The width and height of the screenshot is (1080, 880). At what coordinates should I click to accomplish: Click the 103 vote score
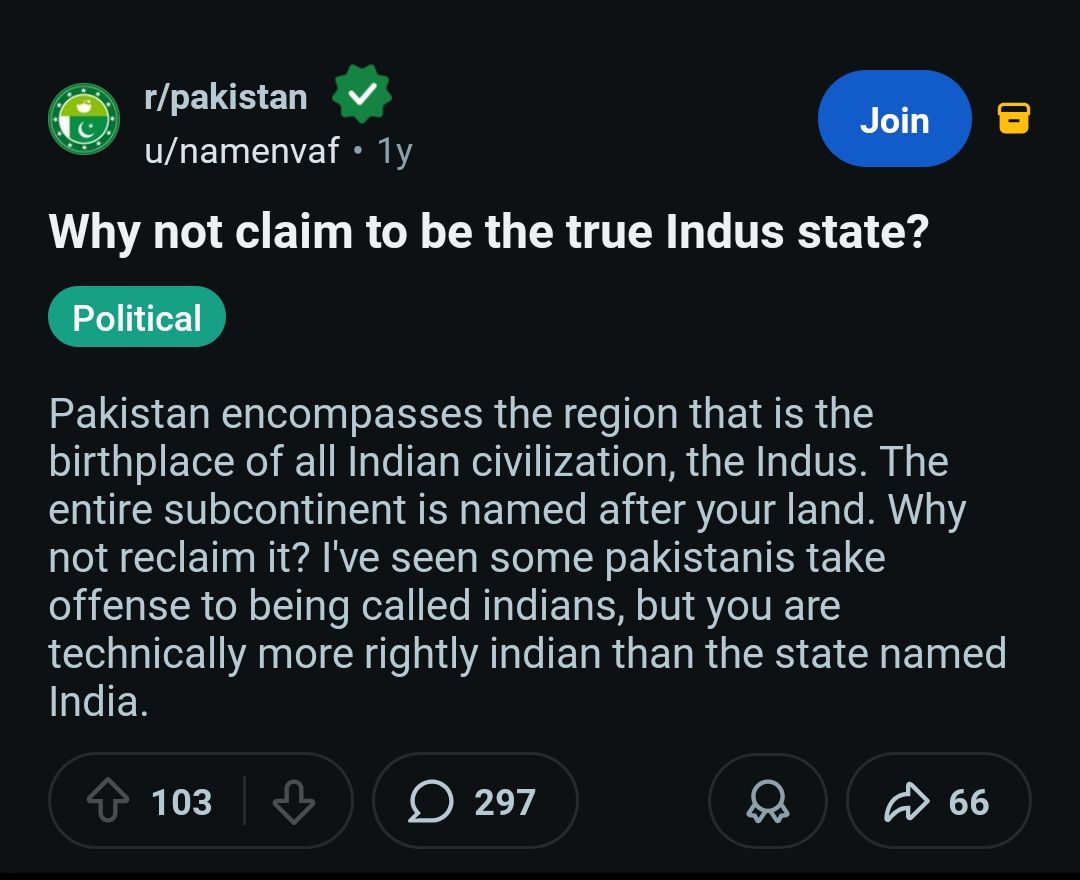coord(181,802)
